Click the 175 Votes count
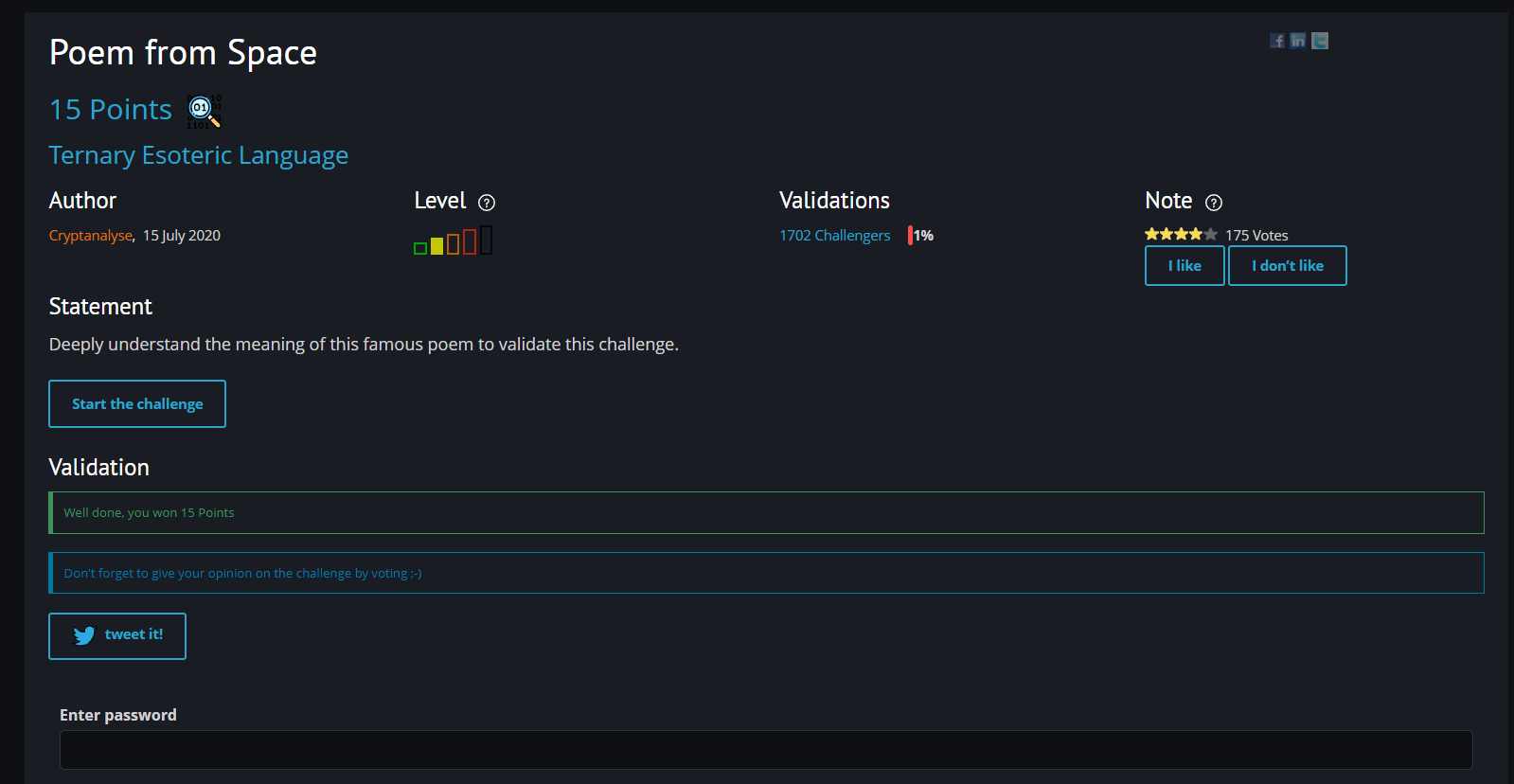The width and height of the screenshot is (1514, 784). [1256, 236]
